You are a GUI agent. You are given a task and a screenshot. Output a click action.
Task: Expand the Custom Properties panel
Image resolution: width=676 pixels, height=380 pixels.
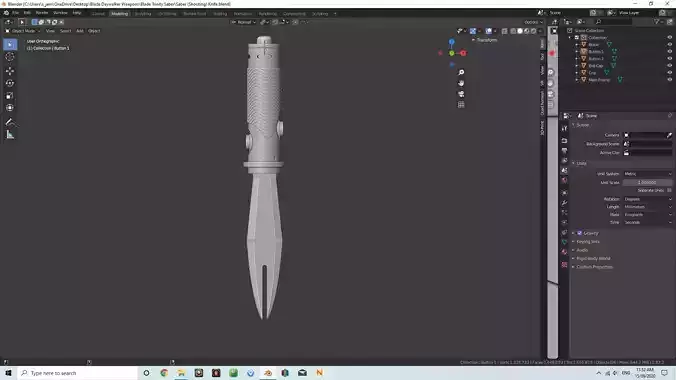pyautogui.click(x=594, y=267)
